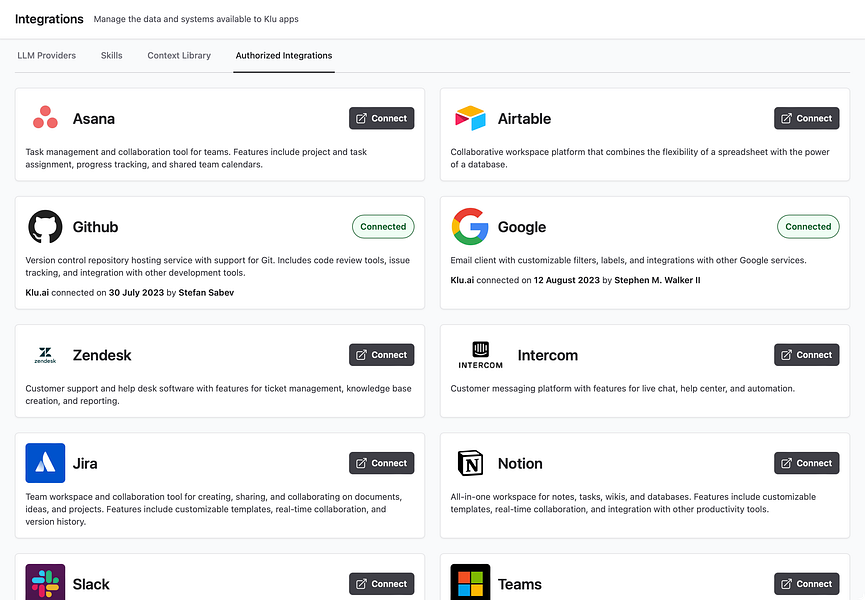Click the Github octocat logo
865x600 pixels.
coord(45,226)
